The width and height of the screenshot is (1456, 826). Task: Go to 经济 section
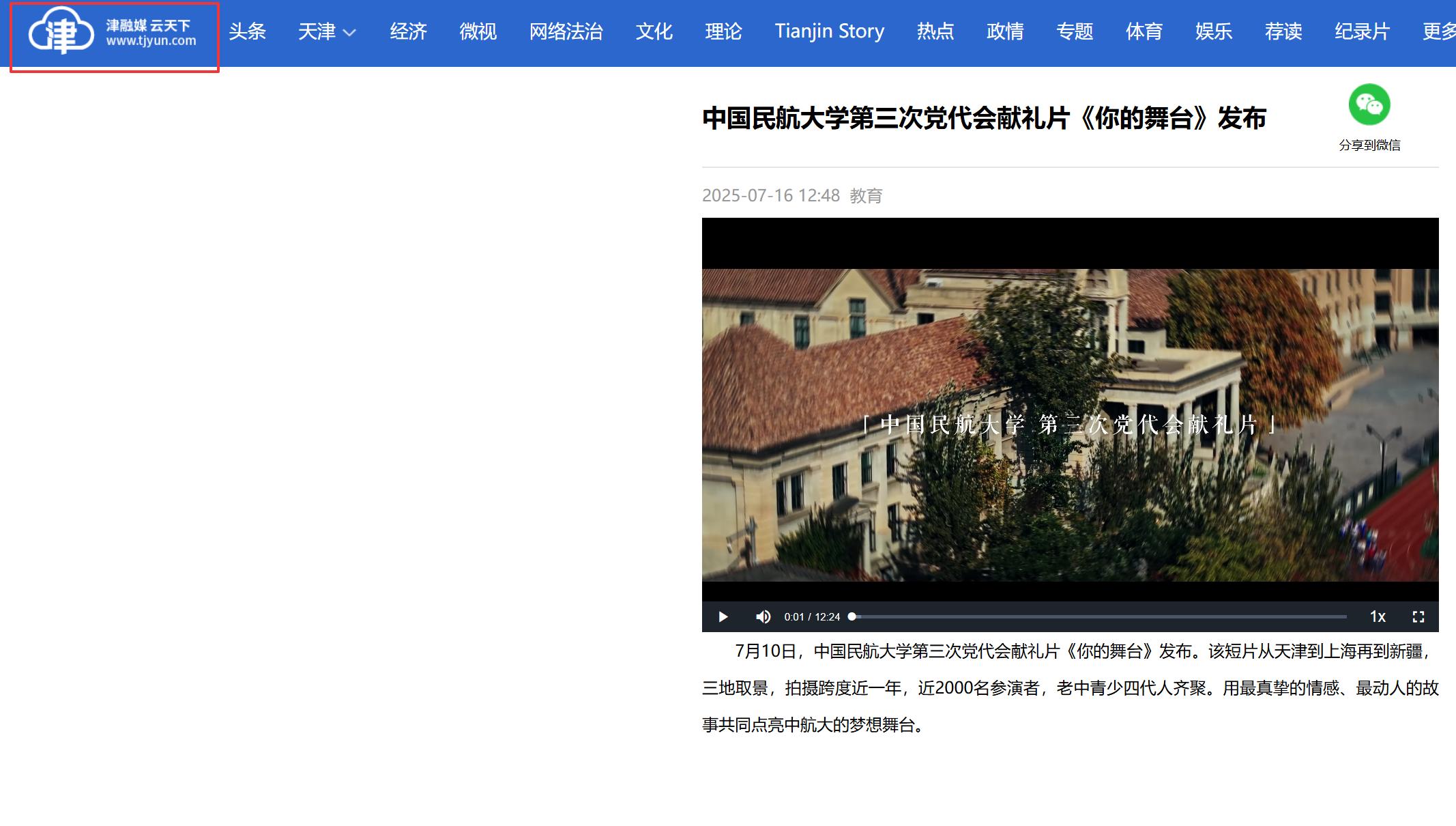(x=408, y=32)
